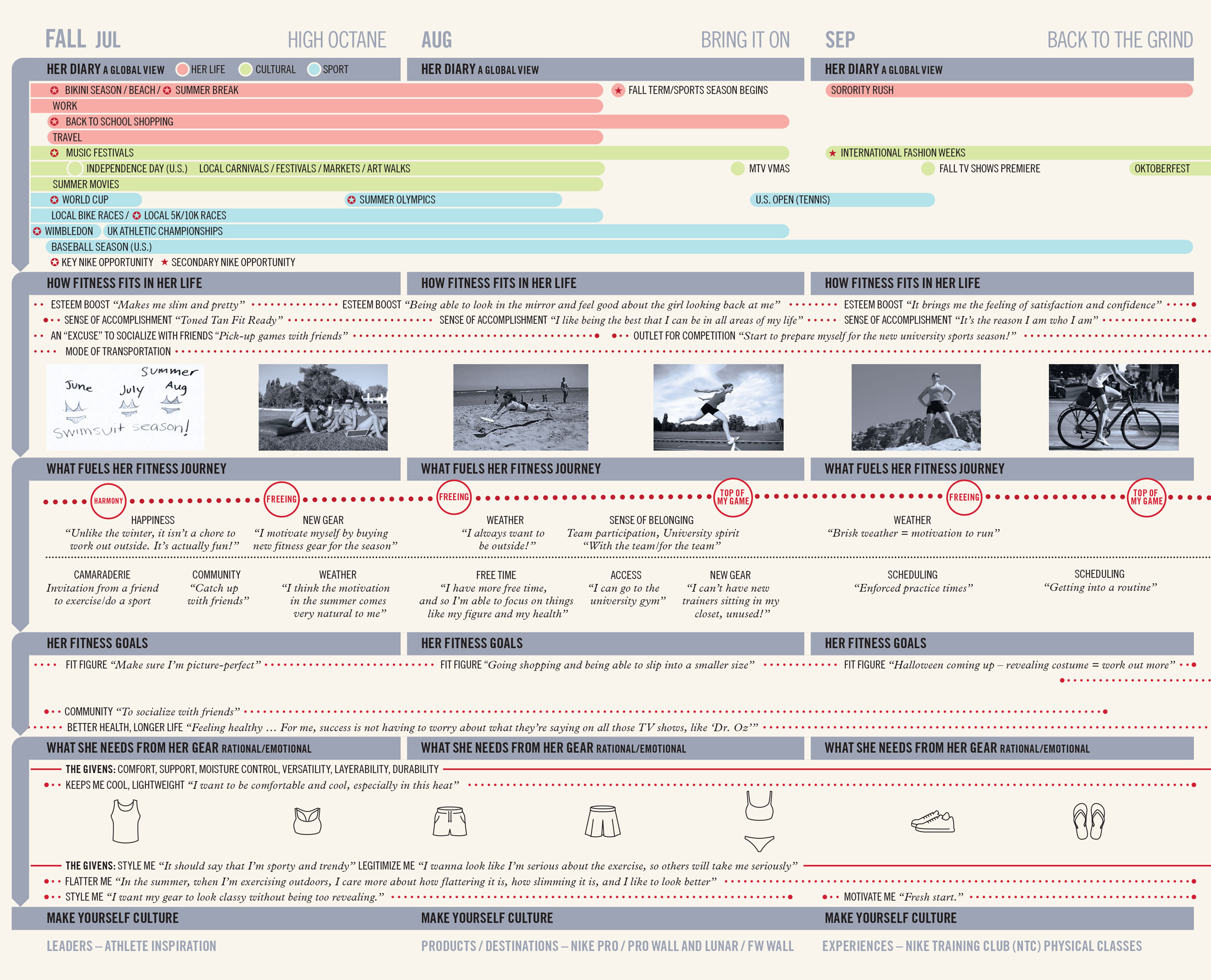This screenshot has width=1211, height=980.
Task: Click star icon beside INTERNATIONAL FASHION WEEKS
Action: pyautogui.click(x=832, y=153)
